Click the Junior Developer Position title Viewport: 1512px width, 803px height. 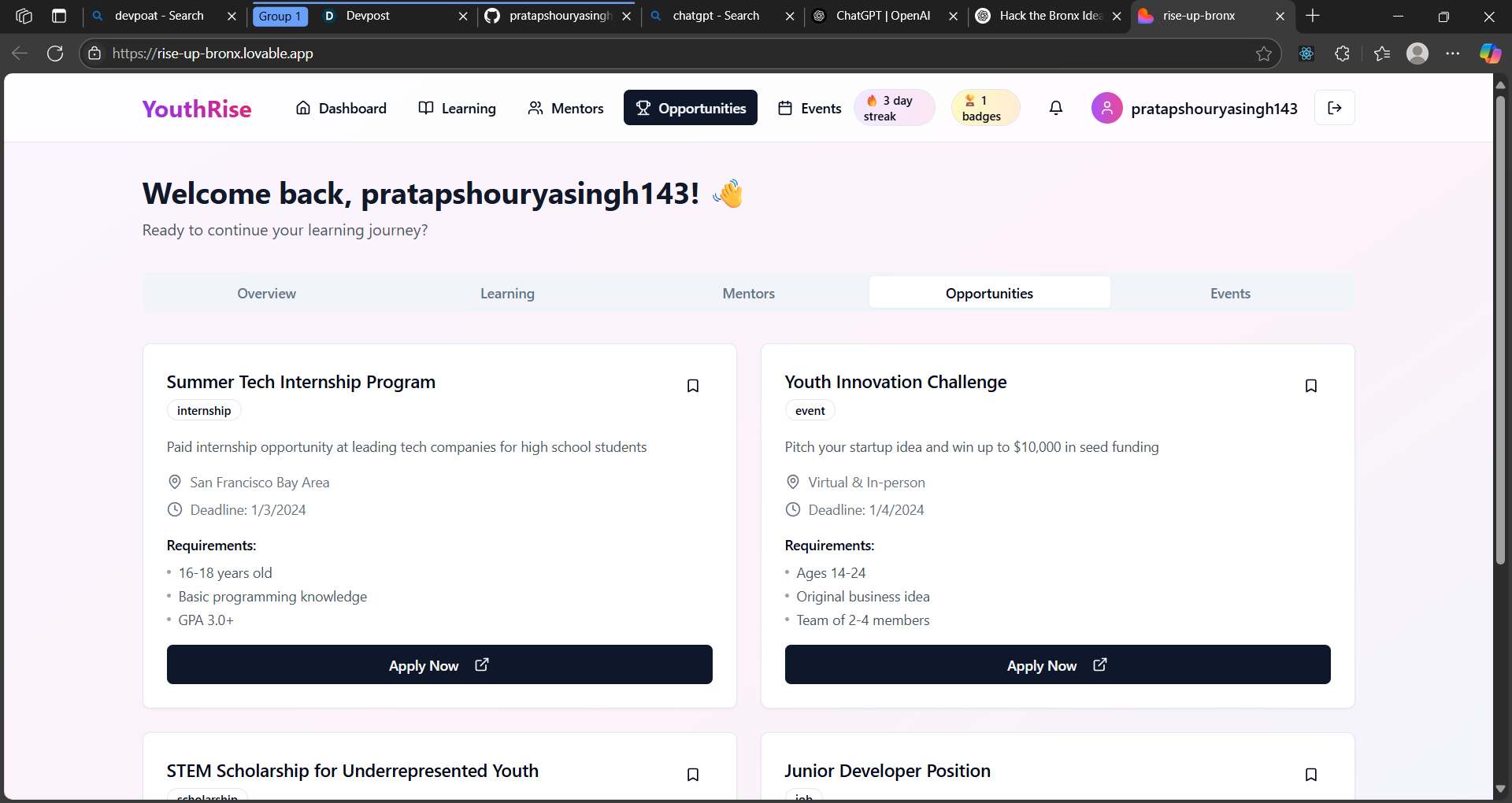[888, 771]
